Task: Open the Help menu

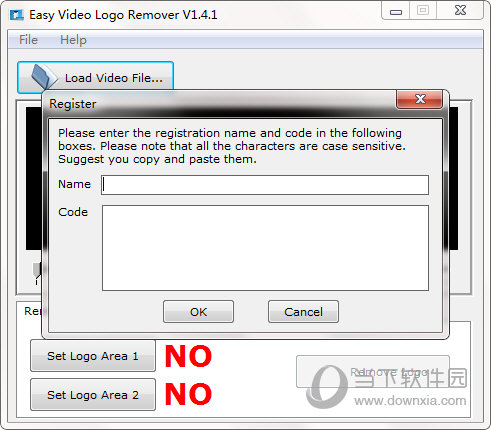Action: pyautogui.click(x=73, y=40)
